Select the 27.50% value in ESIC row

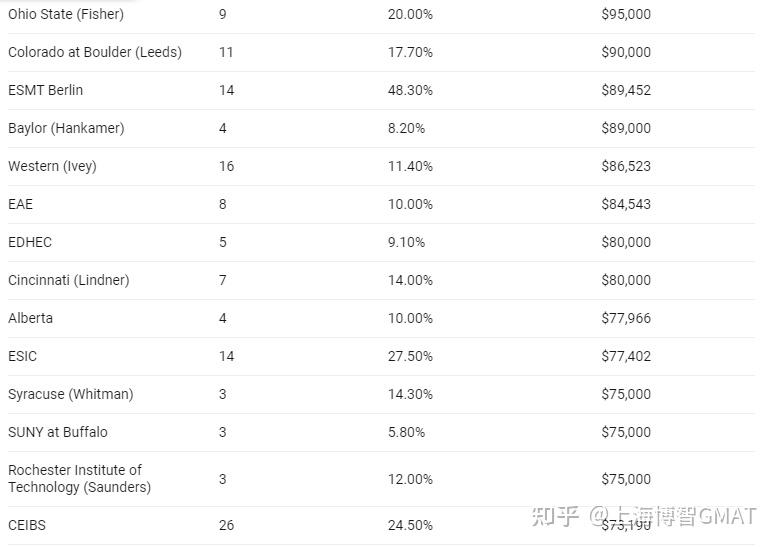(x=410, y=356)
